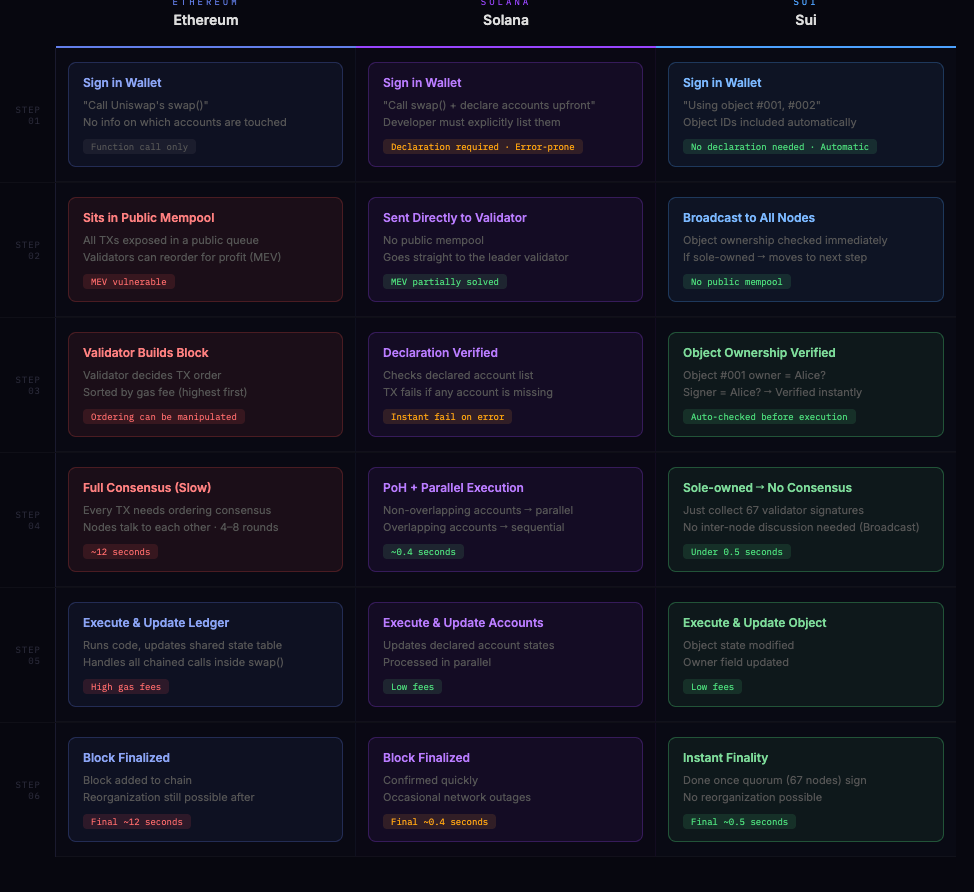The width and height of the screenshot is (974, 892).
Task: Select 'Validator Builds Block' heading
Action: [x=145, y=352]
